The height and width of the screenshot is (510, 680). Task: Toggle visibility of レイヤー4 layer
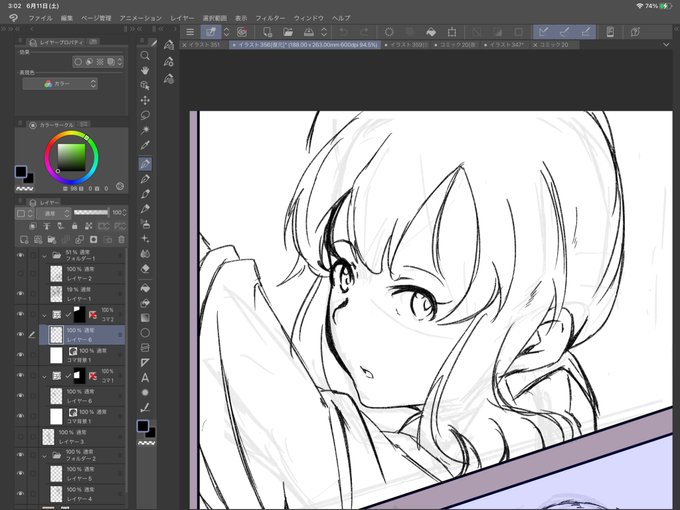(20, 494)
